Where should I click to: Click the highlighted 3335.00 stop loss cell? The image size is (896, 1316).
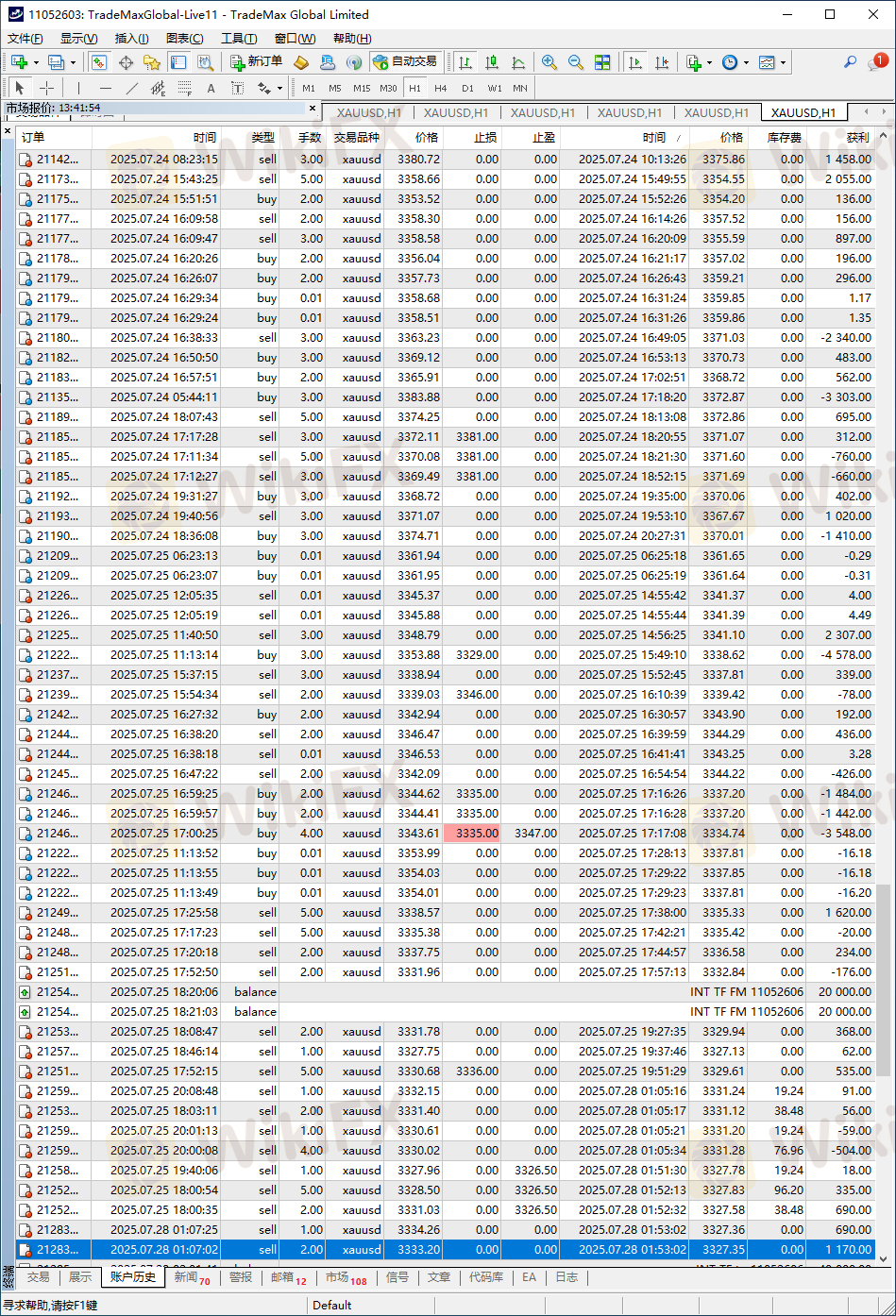click(x=472, y=834)
